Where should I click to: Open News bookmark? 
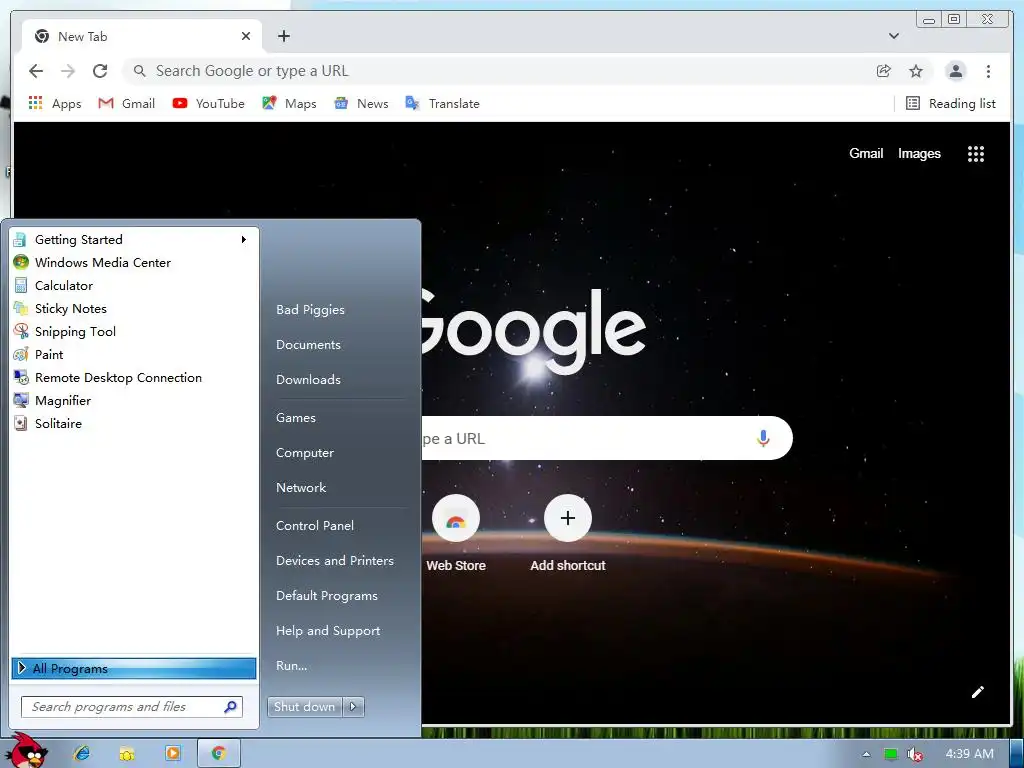tap(361, 103)
